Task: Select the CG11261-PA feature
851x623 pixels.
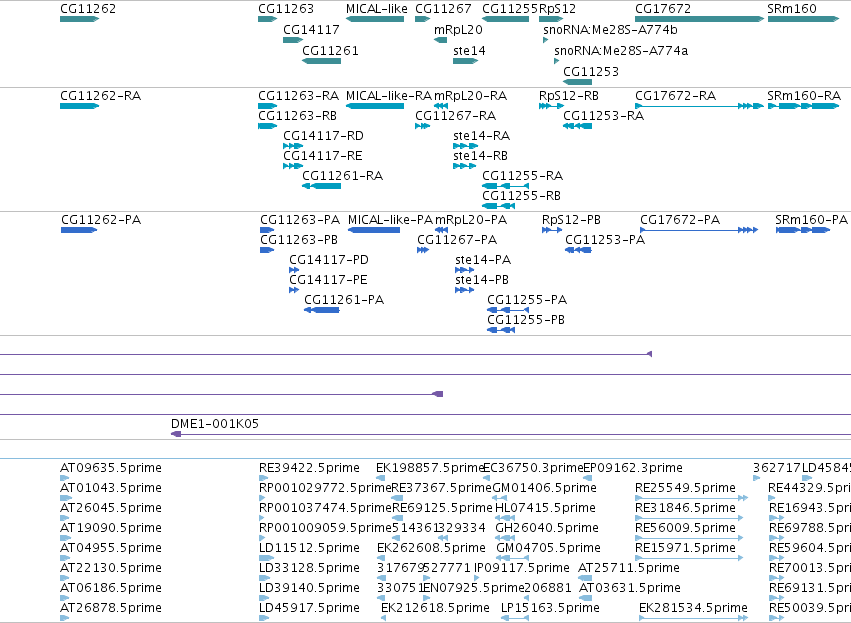Action: [322, 310]
